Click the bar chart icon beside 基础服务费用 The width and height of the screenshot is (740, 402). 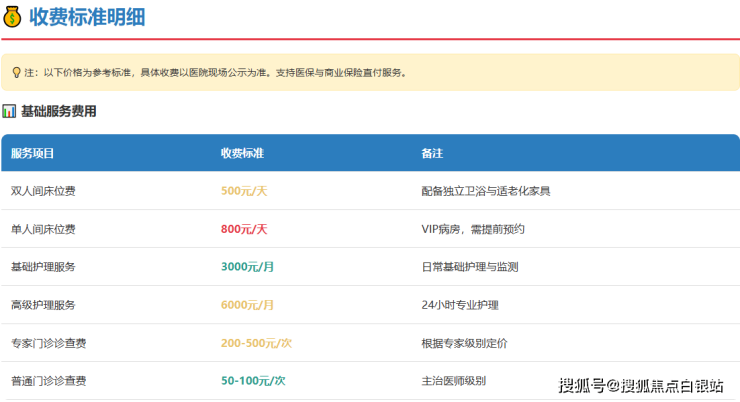(x=9, y=112)
